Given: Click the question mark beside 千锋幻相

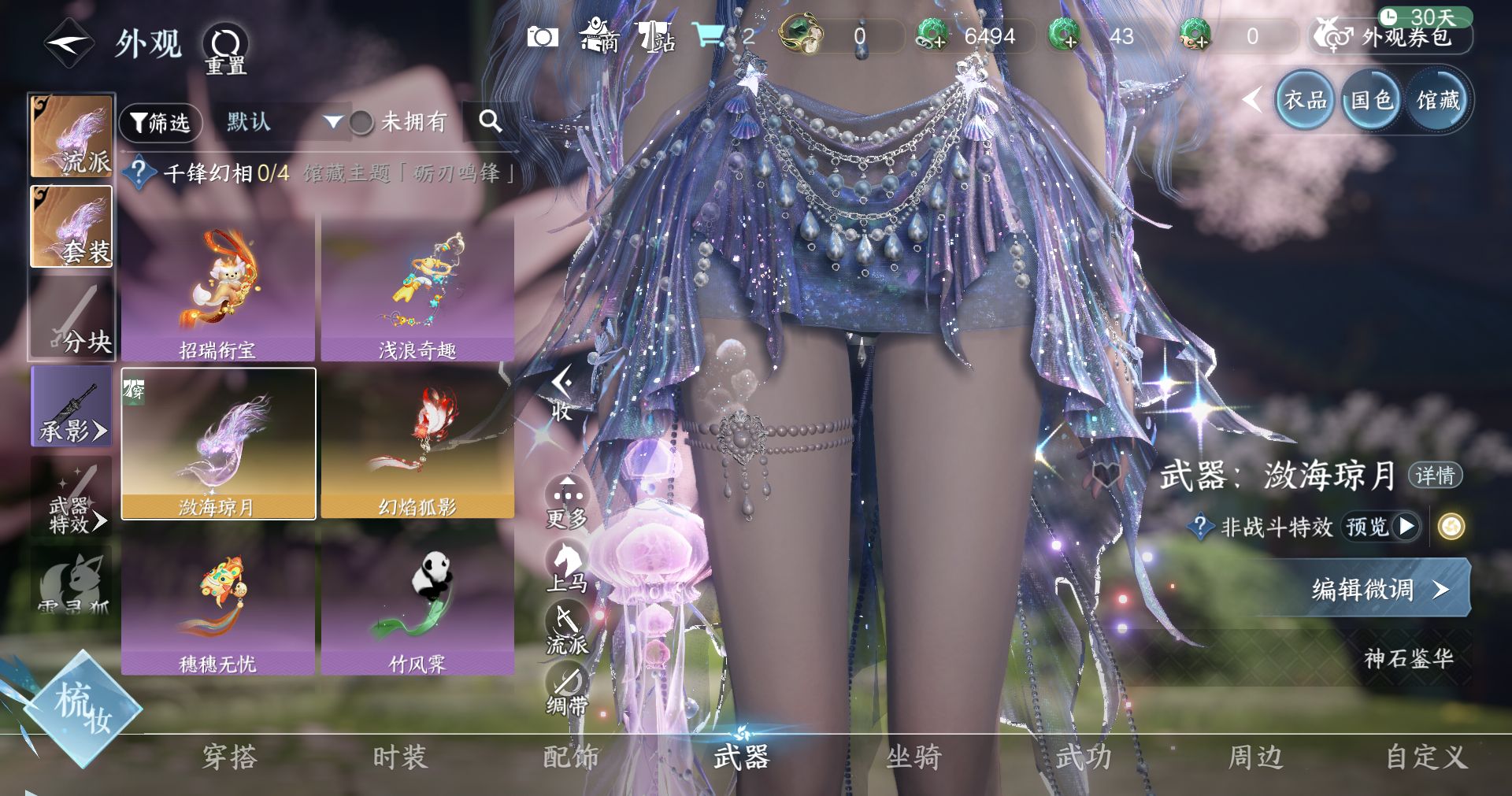Looking at the screenshot, I should pyautogui.click(x=139, y=172).
